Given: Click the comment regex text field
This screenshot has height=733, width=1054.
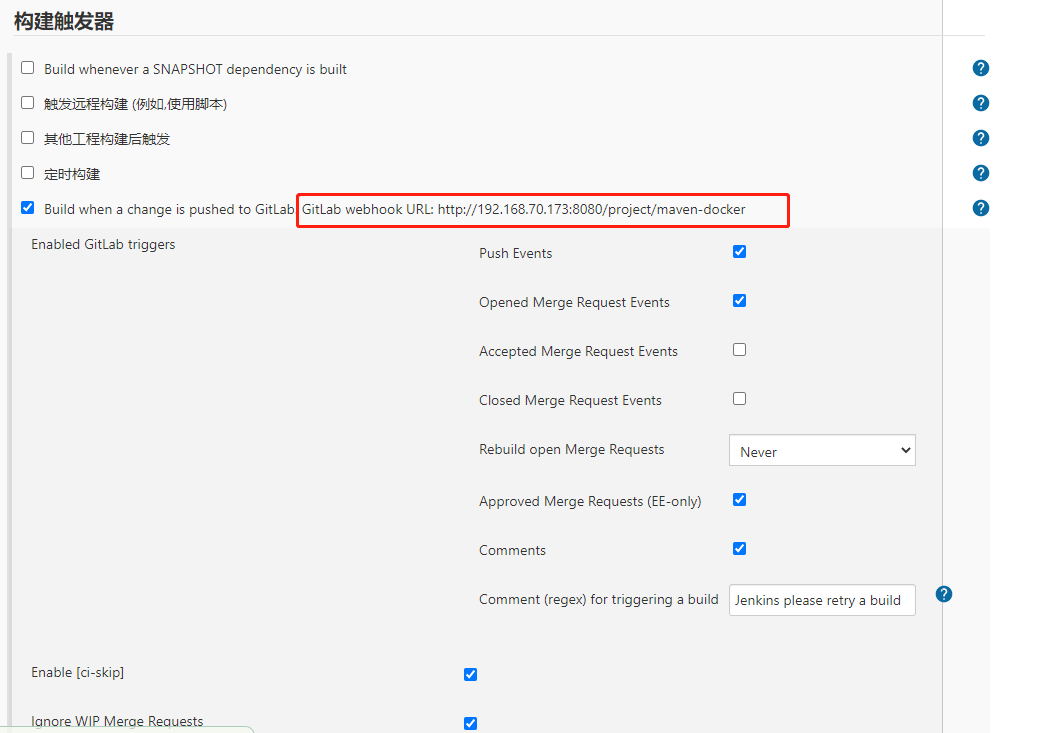Looking at the screenshot, I should (822, 600).
